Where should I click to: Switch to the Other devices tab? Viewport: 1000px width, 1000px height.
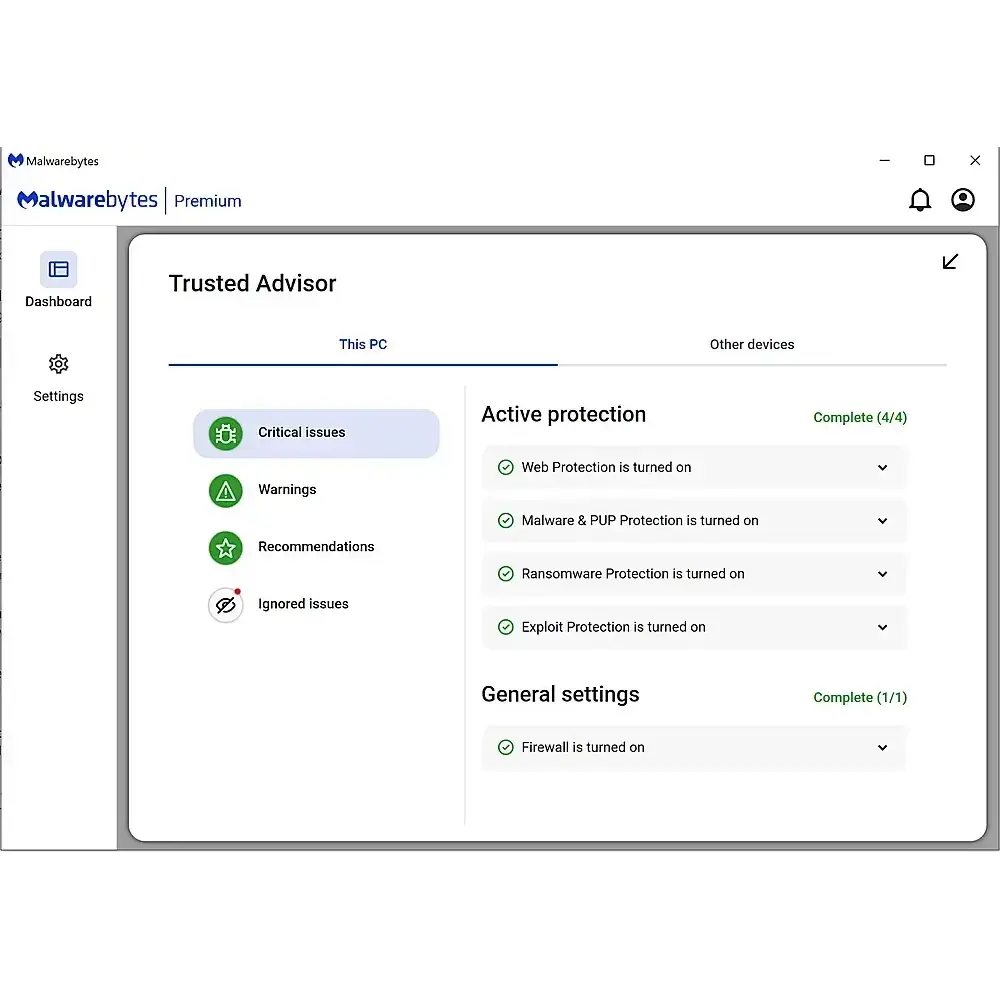[752, 344]
